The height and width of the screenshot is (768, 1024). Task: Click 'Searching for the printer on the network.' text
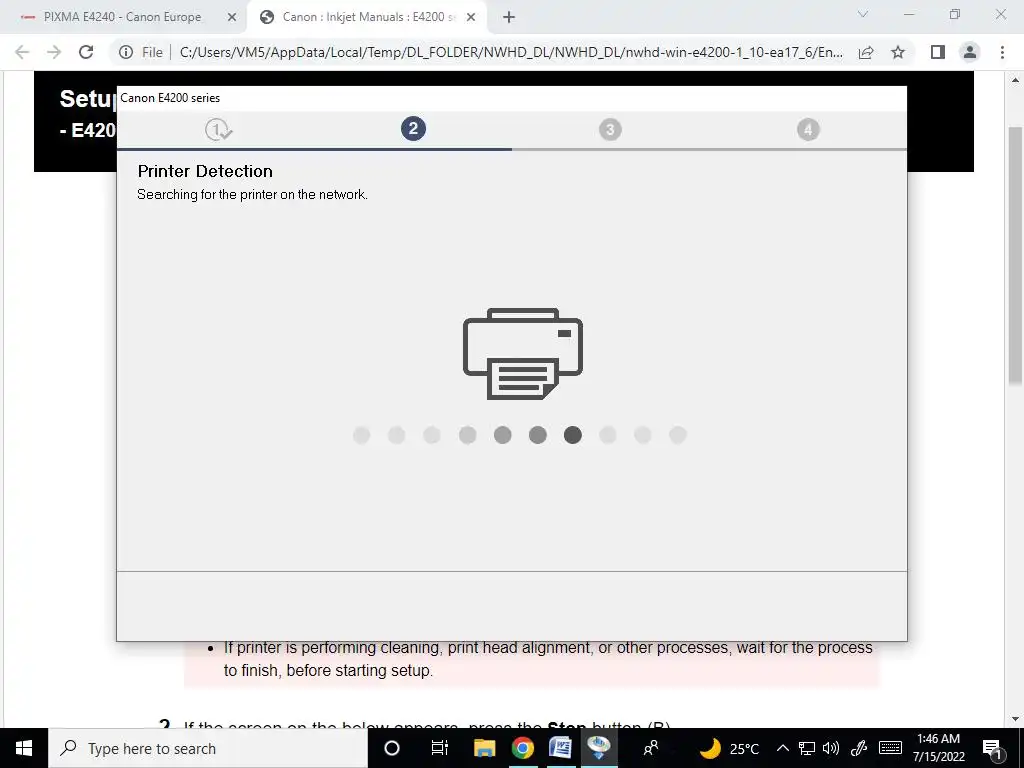coord(252,195)
